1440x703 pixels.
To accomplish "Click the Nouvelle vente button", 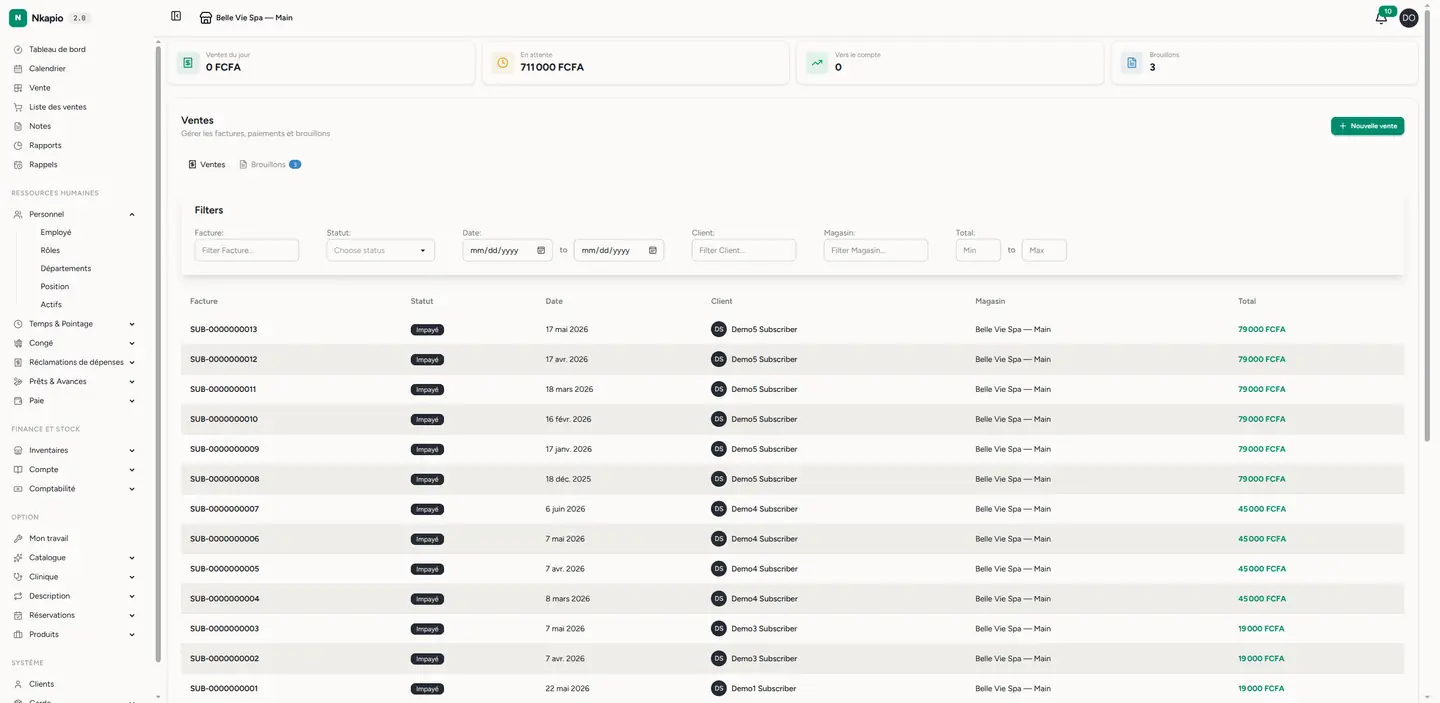I will click(x=1367, y=126).
